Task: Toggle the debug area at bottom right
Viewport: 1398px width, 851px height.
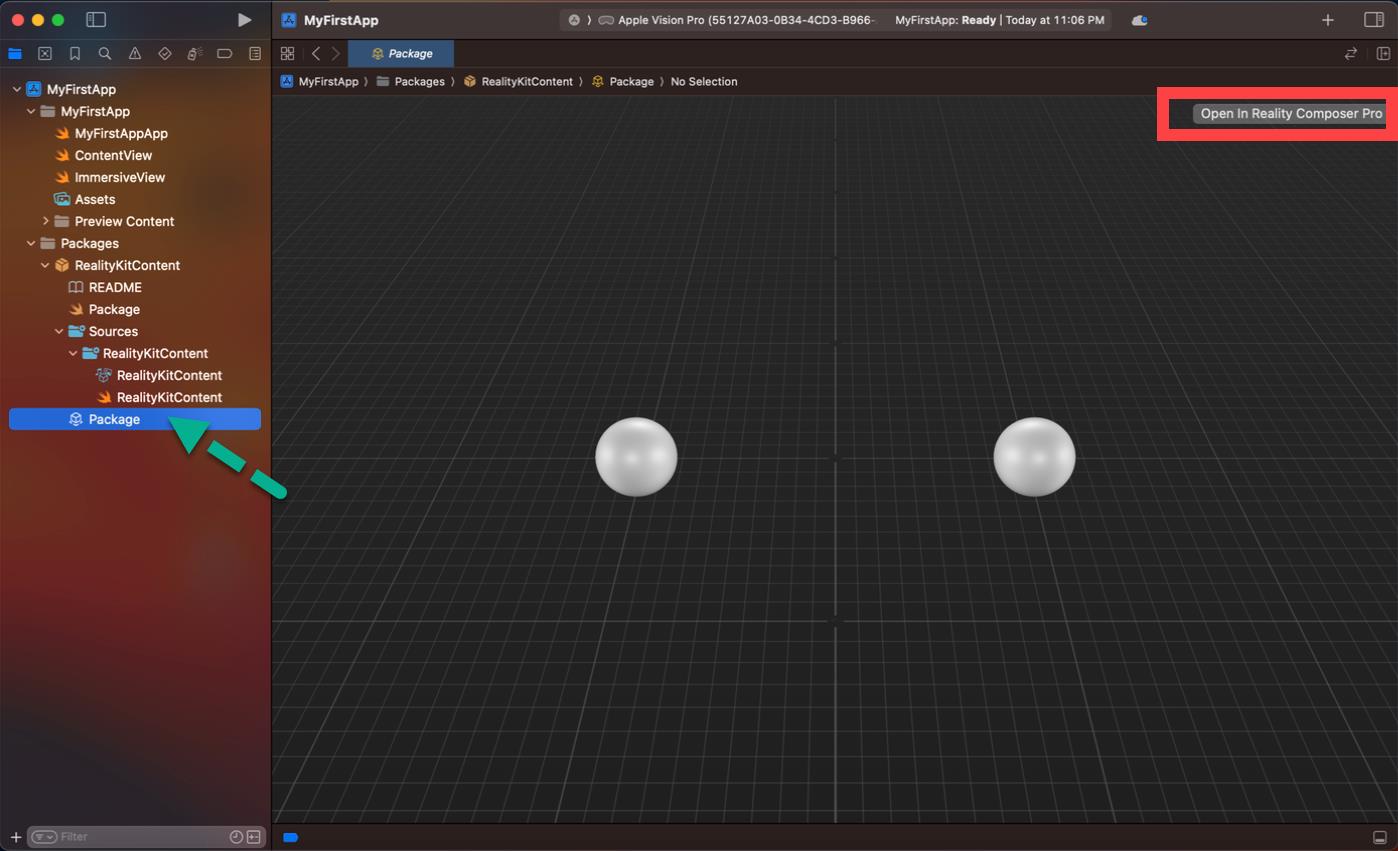Action: click(x=1380, y=837)
